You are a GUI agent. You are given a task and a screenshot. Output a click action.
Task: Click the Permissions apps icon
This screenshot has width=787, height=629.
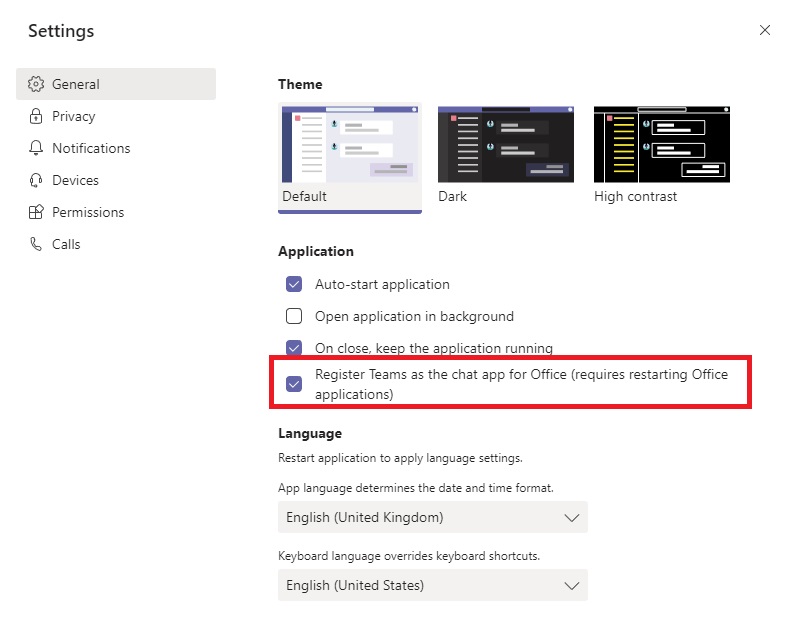(x=36, y=212)
